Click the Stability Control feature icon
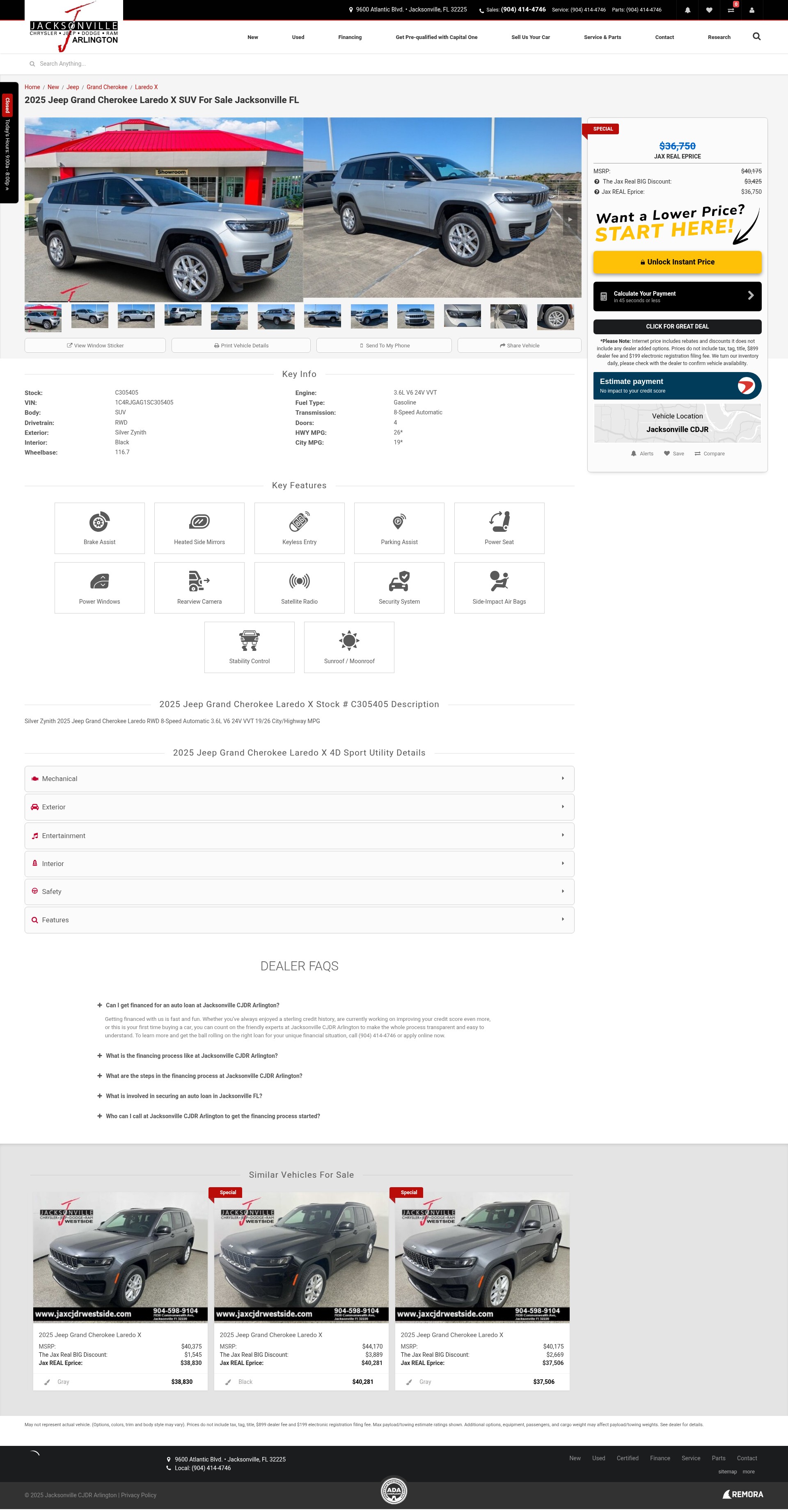This screenshot has height=1512, width=788. (250, 640)
